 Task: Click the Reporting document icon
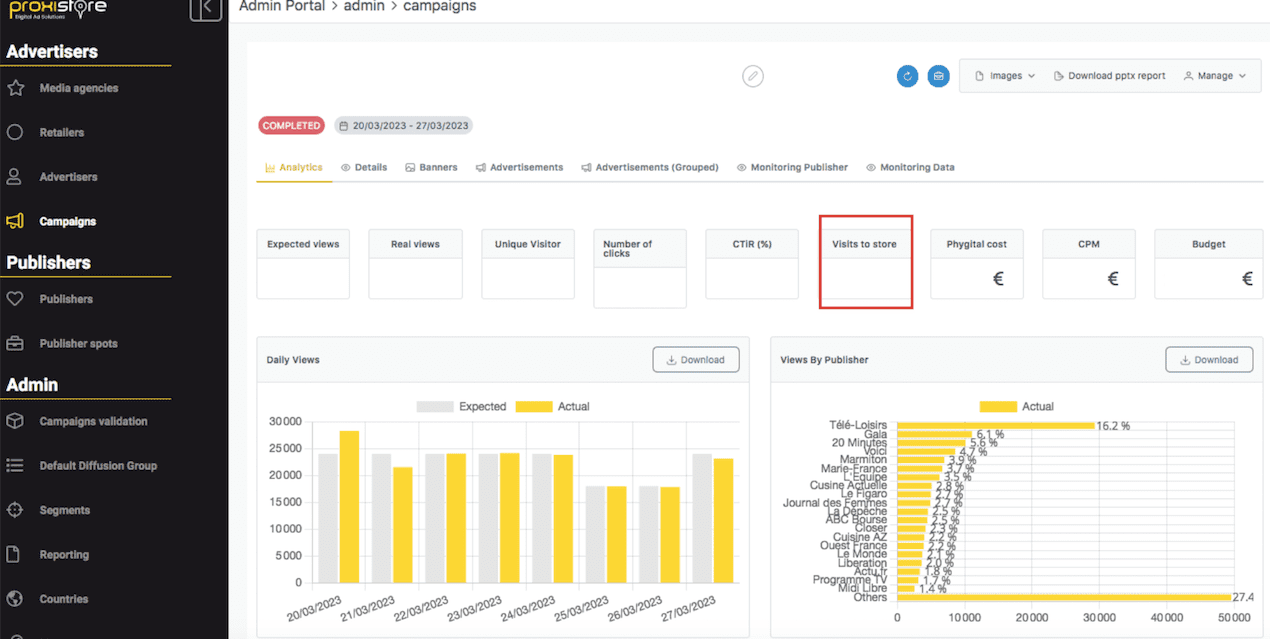coord(15,554)
